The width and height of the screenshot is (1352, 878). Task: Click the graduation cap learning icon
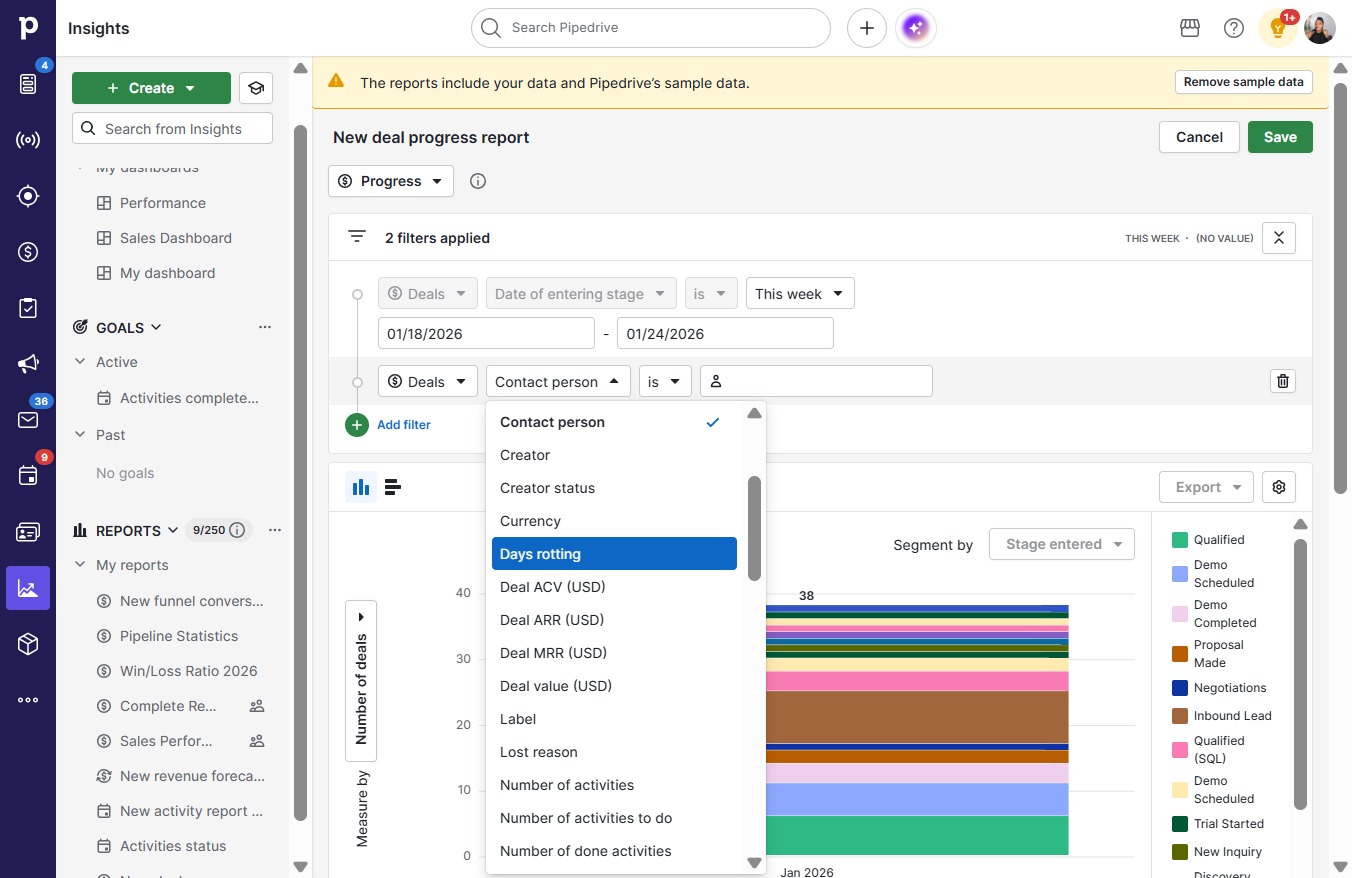pos(256,88)
